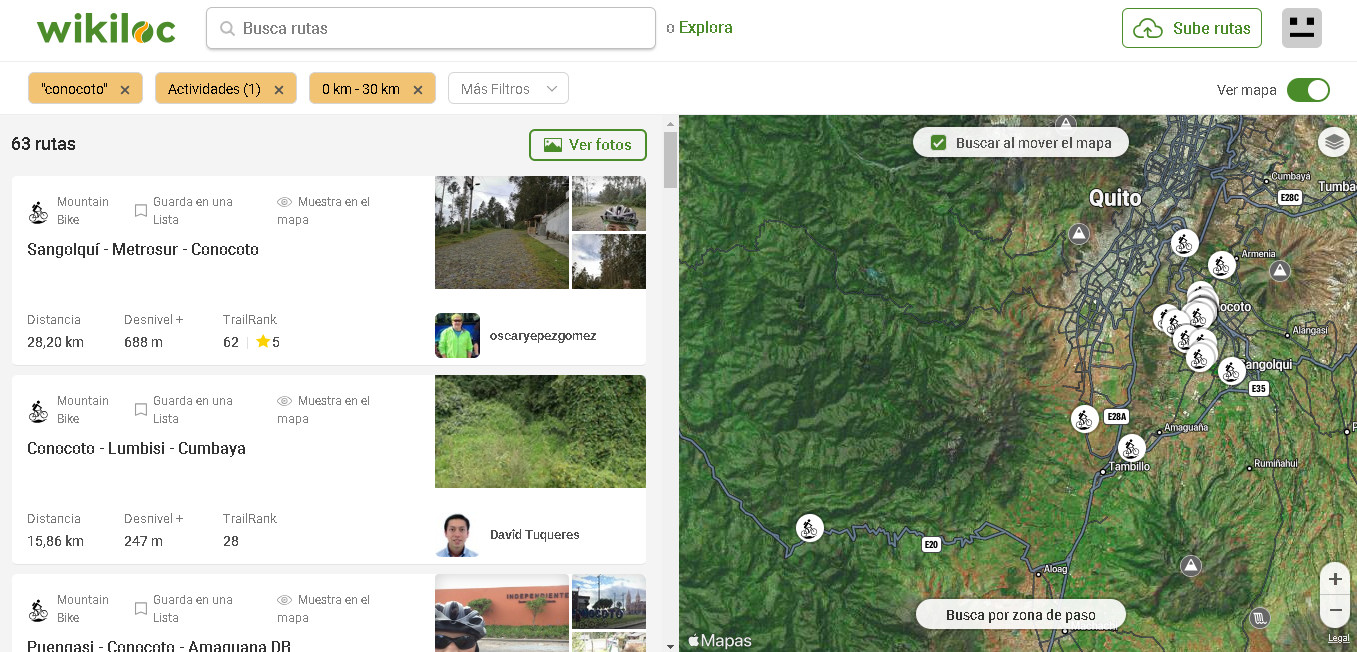The image size is (1357, 652).
Task: Open the large cobblestone road photo
Action: click(502, 233)
